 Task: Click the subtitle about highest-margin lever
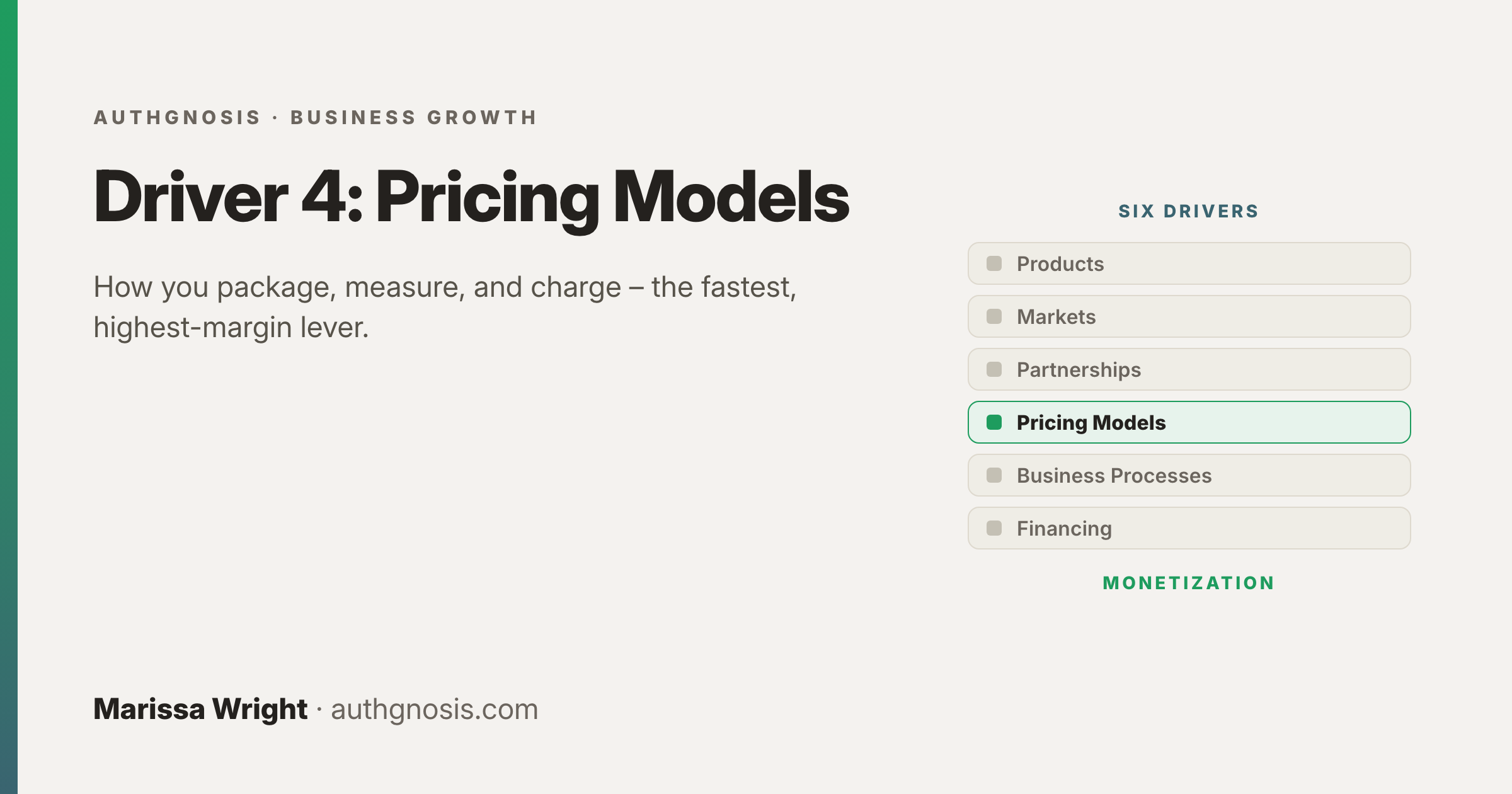tap(445, 308)
